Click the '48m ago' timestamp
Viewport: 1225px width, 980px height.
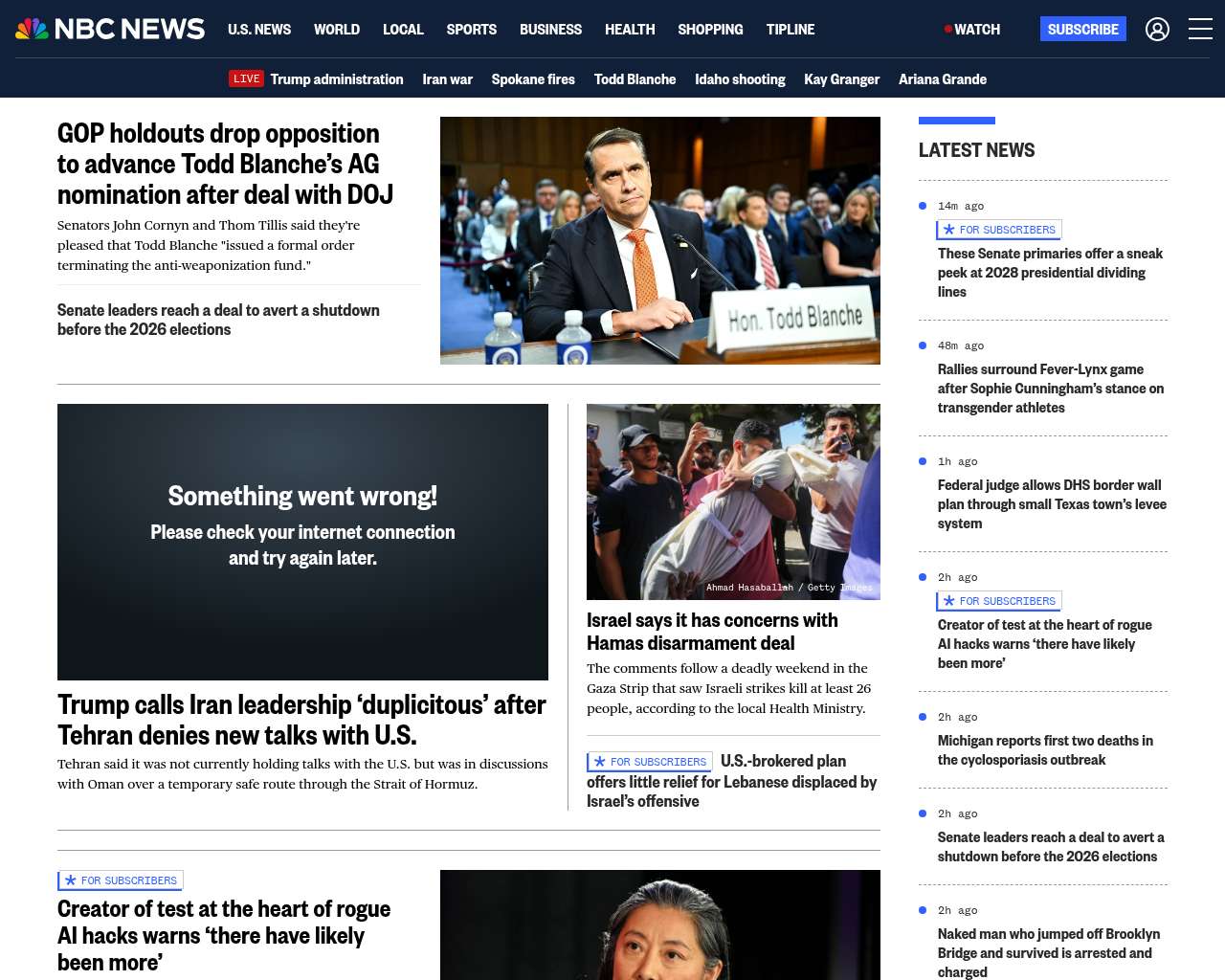961,345
